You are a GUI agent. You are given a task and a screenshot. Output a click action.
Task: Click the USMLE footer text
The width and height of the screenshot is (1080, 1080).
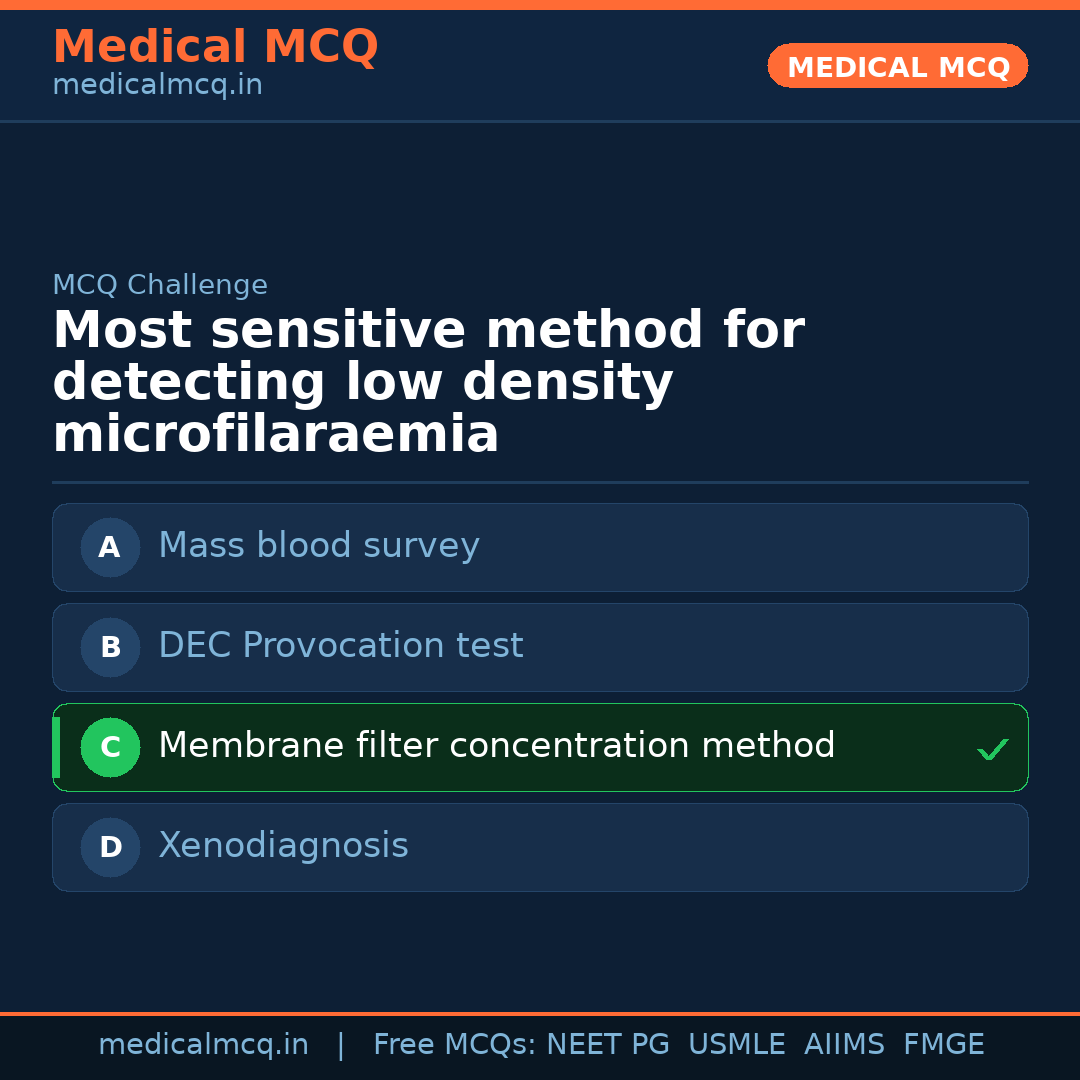(x=737, y=1045)
